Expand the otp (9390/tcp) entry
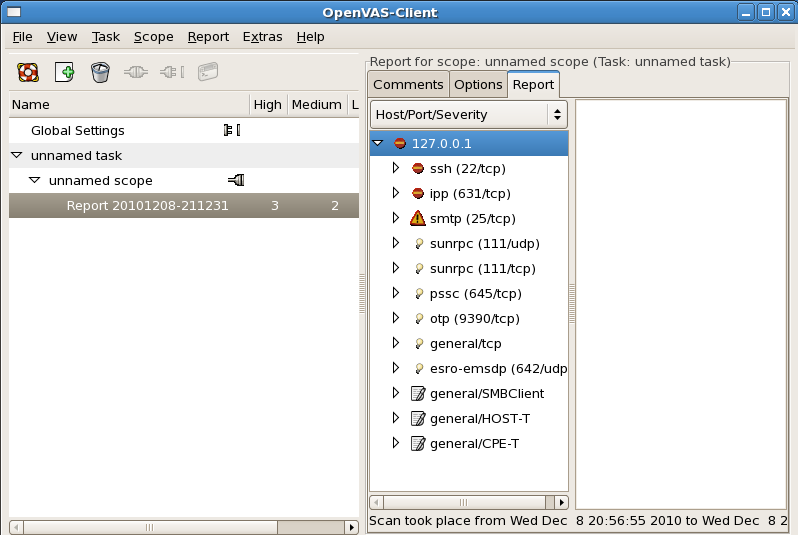 (x=395, y=317)
